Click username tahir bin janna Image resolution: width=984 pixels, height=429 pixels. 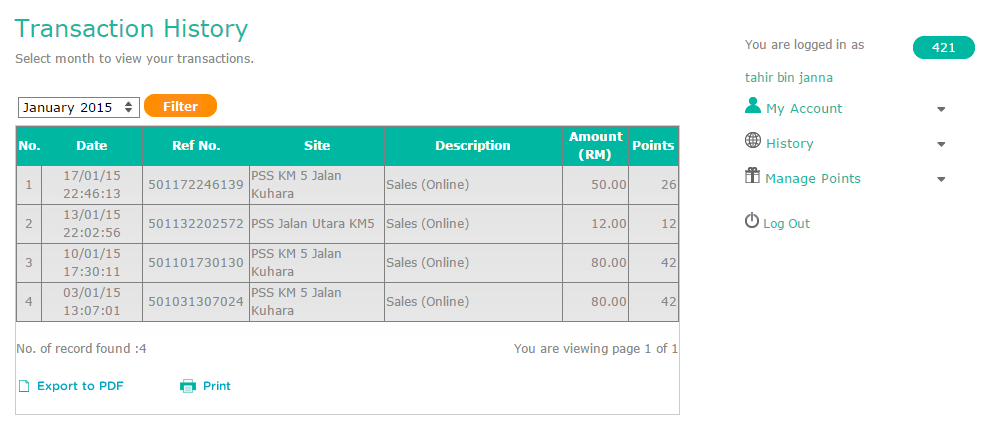click(789, 78)
